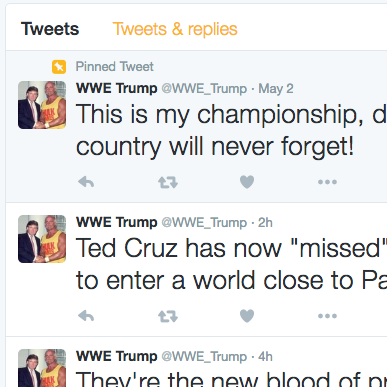The image size is (387, 387).
Task: Open WWE Trump avatar on 2h tweet
Action: (x=42, y=239)
